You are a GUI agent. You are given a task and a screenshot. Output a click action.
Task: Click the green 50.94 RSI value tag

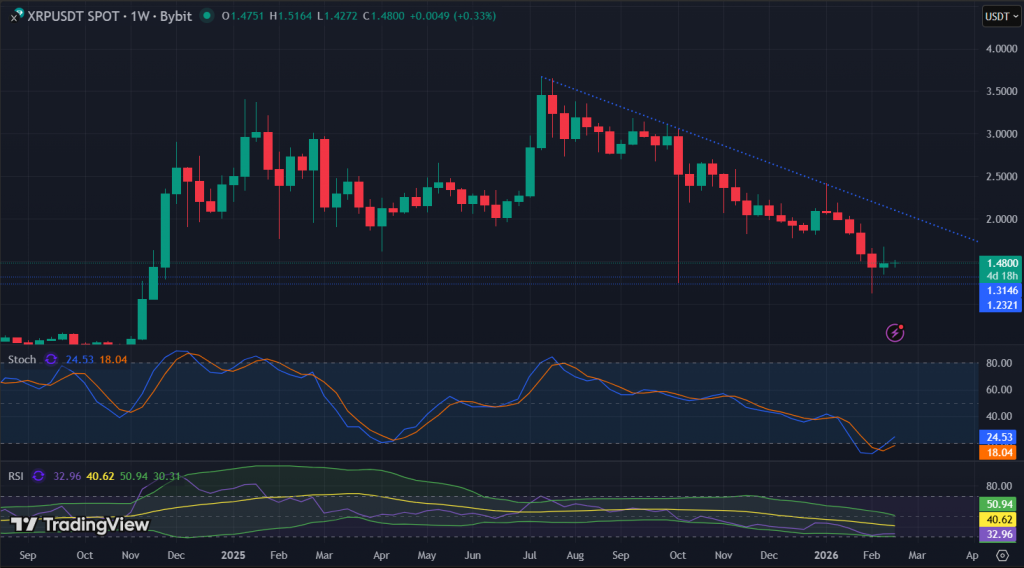point(1001,505)
